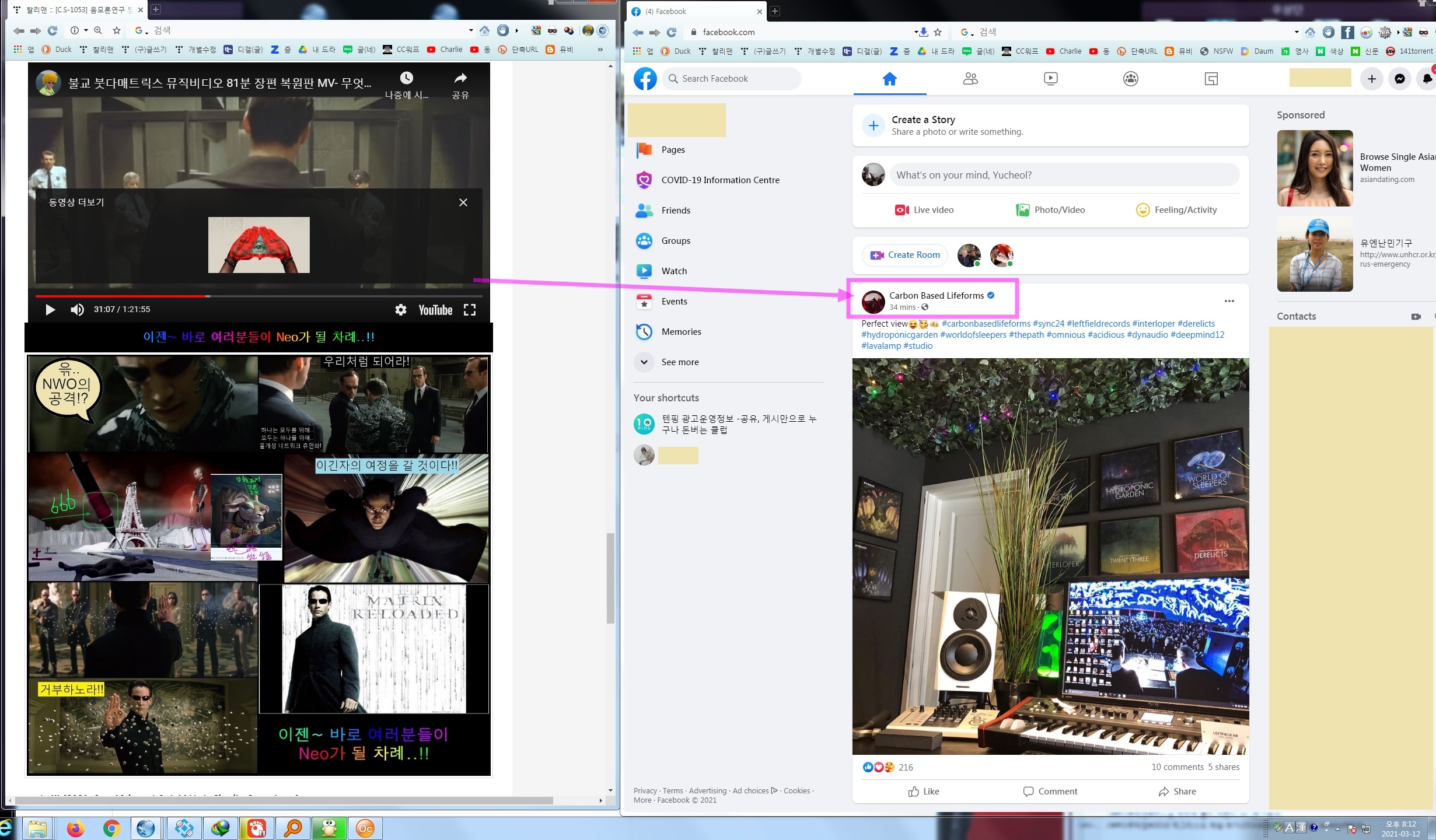Image resolution: width=1436 pixels, height=840 pixels.
Task: Click the facebook.com address bar
Action: [x=802, y=32]
